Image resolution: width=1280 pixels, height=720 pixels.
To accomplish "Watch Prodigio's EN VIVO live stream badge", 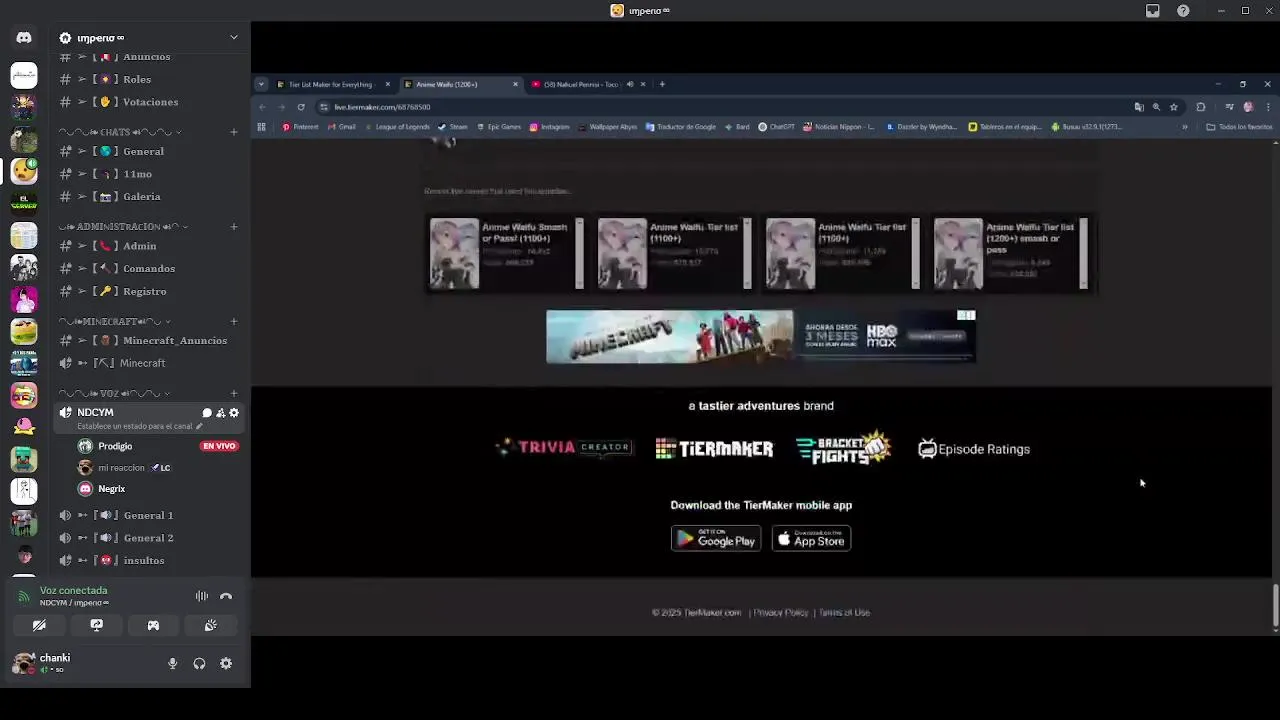I will tap(219, 446).
